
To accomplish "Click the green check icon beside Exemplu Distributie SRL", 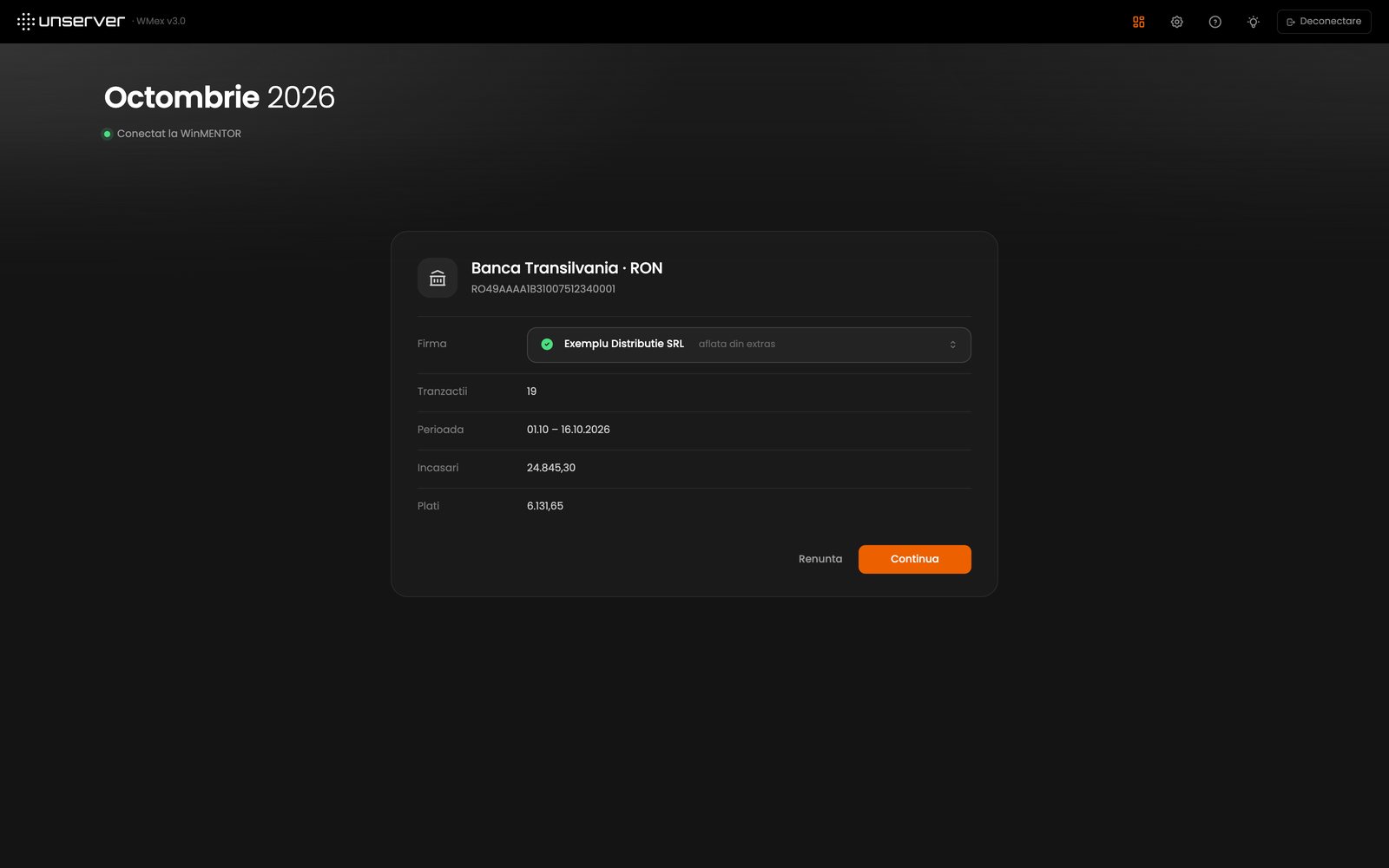I will 547,345.
